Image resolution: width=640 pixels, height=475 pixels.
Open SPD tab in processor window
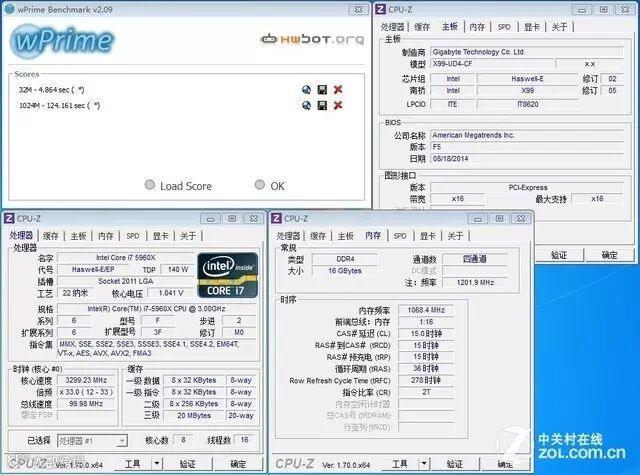[x=133, y=236]
